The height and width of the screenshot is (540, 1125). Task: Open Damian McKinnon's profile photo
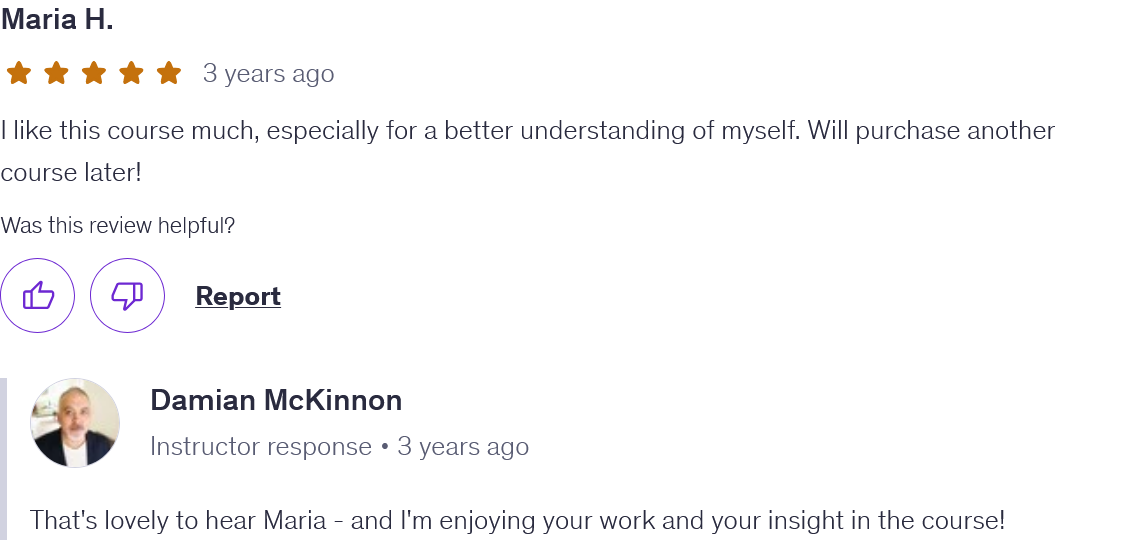point(75,423)
